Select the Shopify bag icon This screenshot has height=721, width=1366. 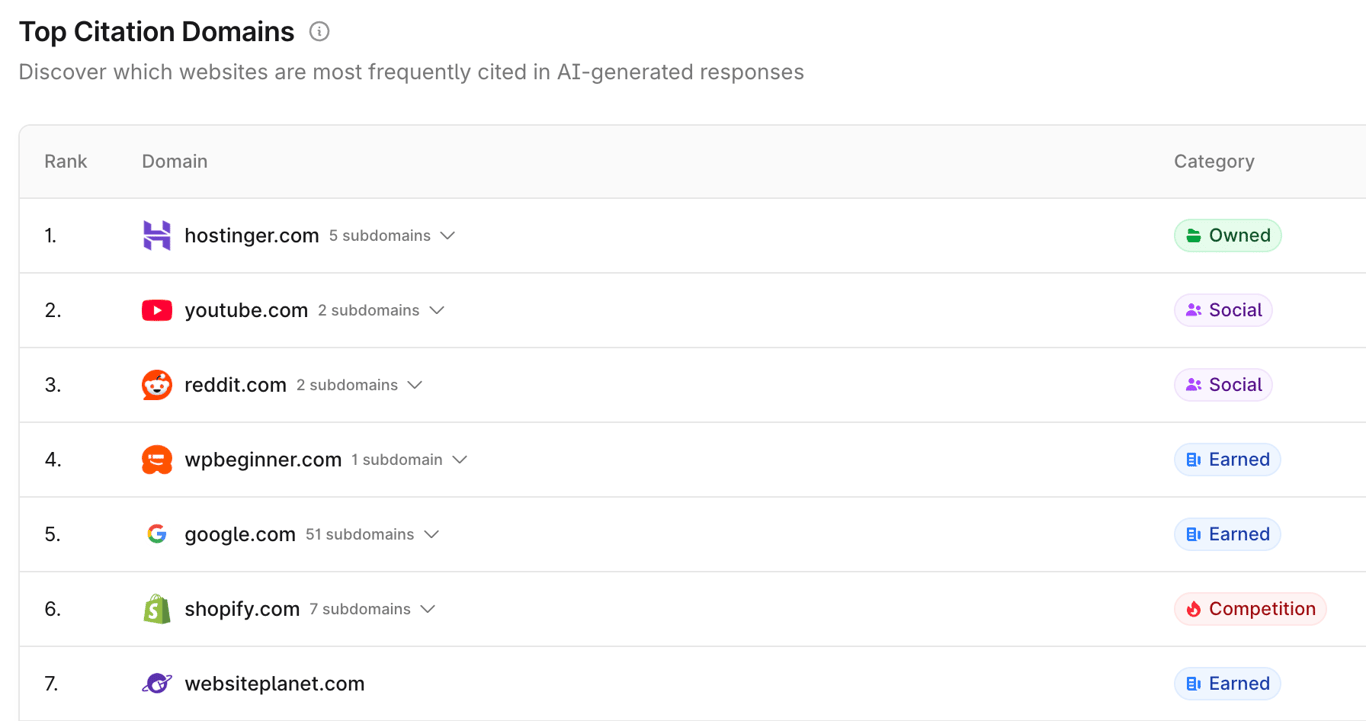pos(156,608)
